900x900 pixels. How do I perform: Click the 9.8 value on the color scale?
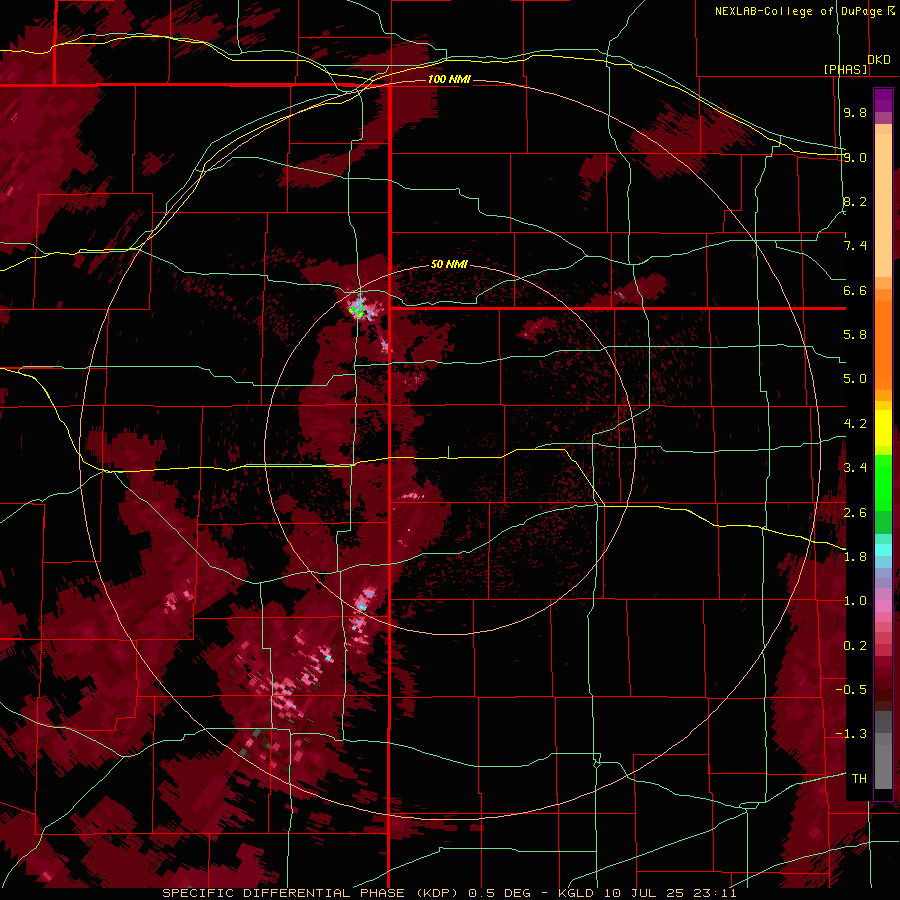[x=855, y=112]
